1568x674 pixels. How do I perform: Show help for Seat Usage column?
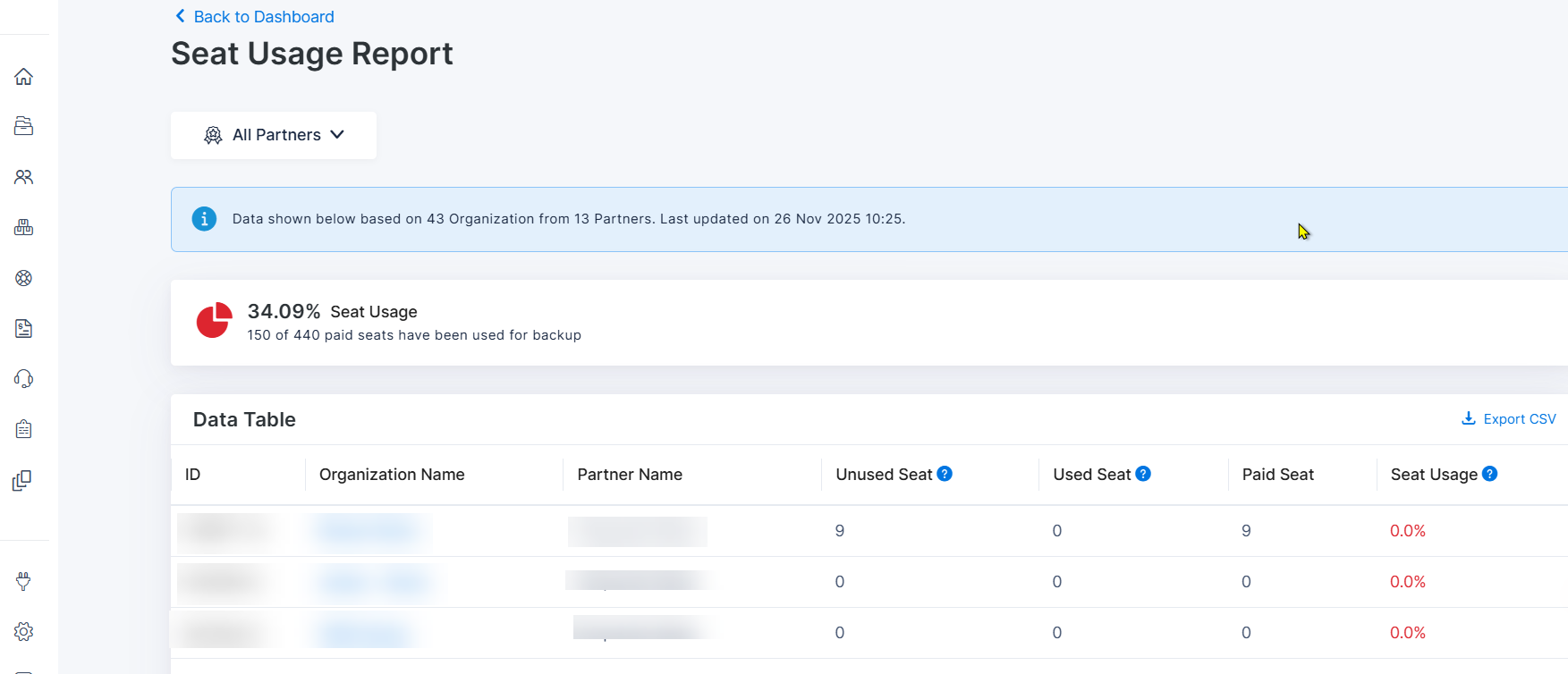coord(1490,474)
